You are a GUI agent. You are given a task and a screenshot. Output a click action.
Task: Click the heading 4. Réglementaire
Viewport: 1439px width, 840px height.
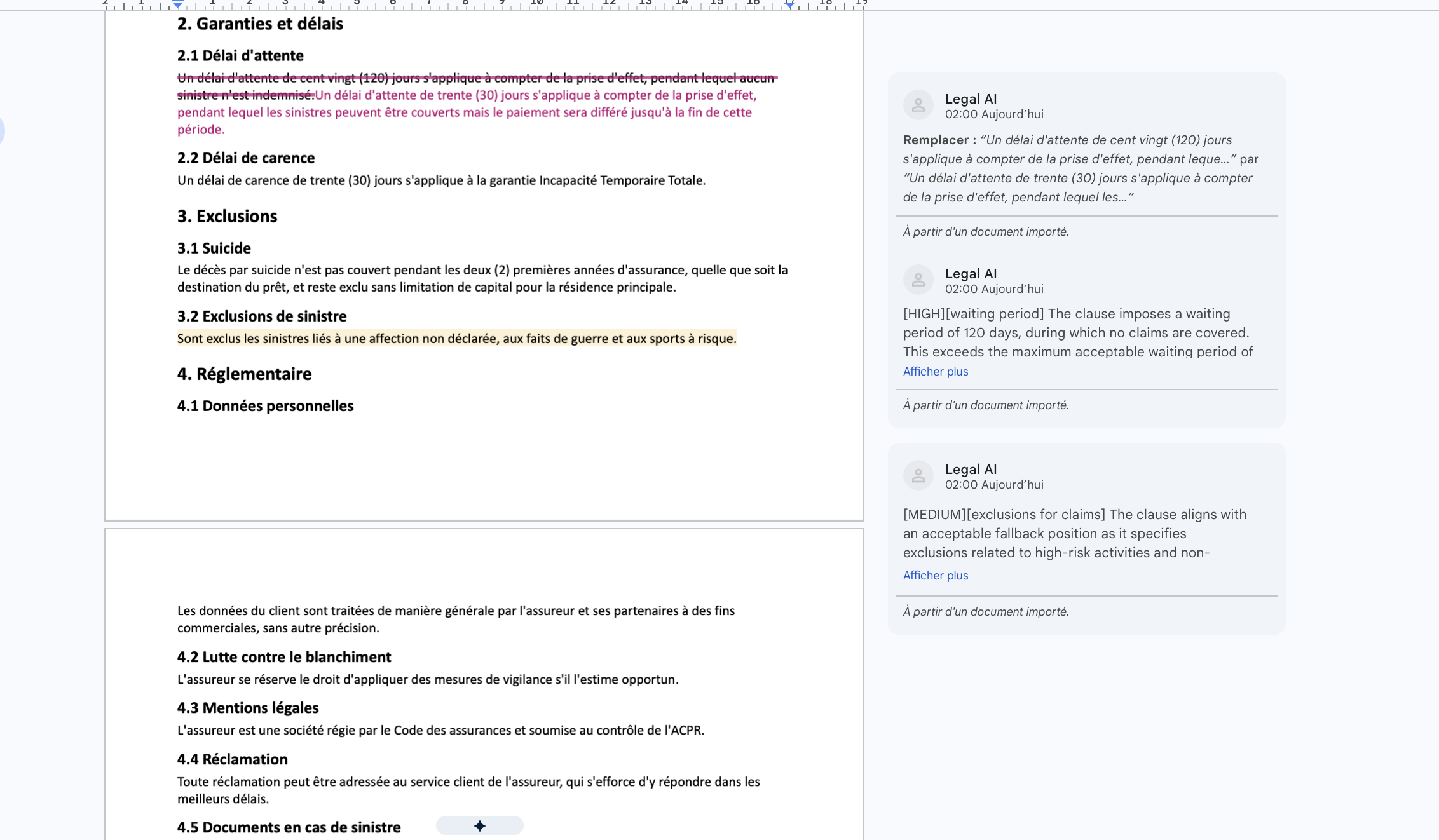tap(244, 374)
